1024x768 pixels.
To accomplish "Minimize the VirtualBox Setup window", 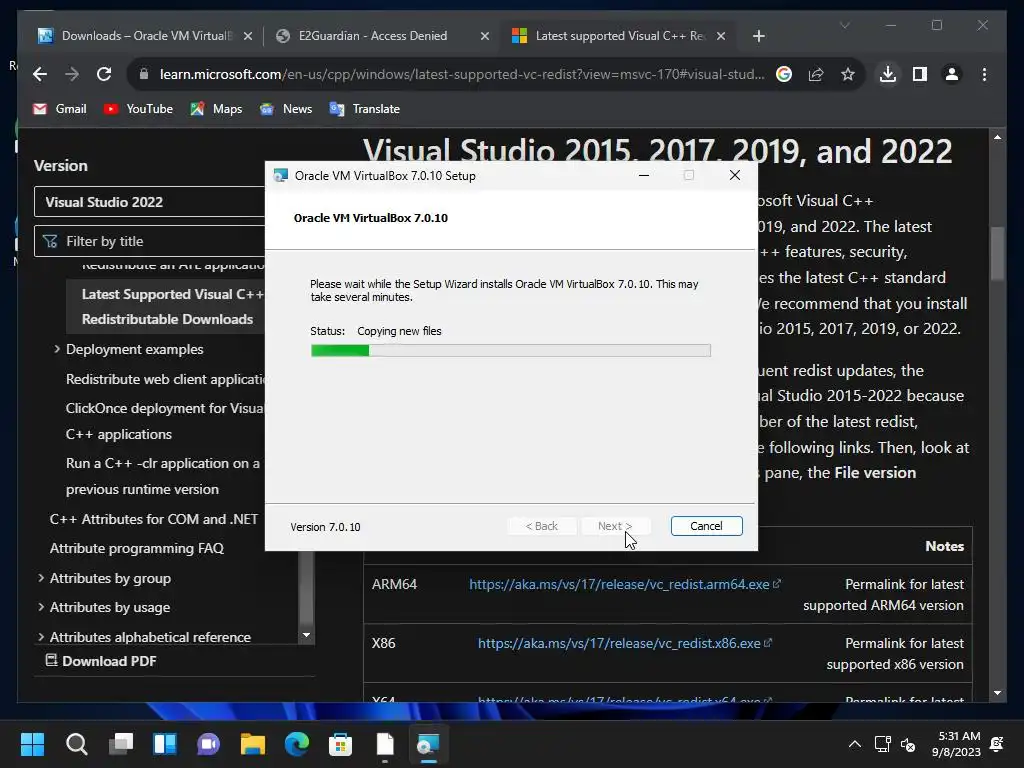I will (x=643, y=175).
